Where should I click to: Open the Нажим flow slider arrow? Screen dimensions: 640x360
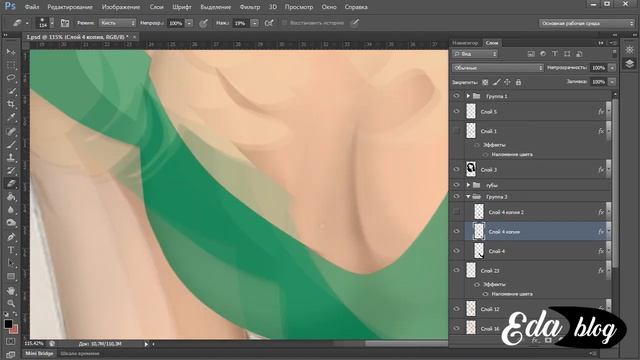click(x=254, y=23)
